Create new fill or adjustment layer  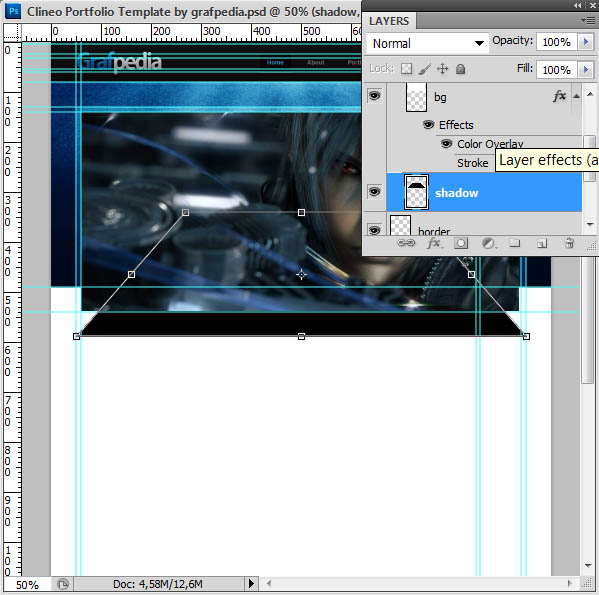[488, 243]
